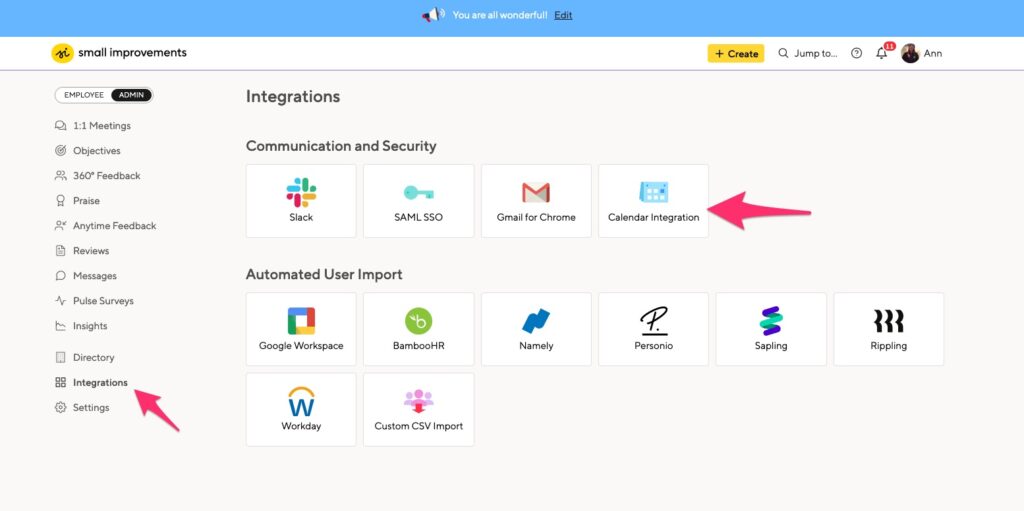Click the Ann username label
This screenshot has height=511, width=1024.
[x=933, y=54]
